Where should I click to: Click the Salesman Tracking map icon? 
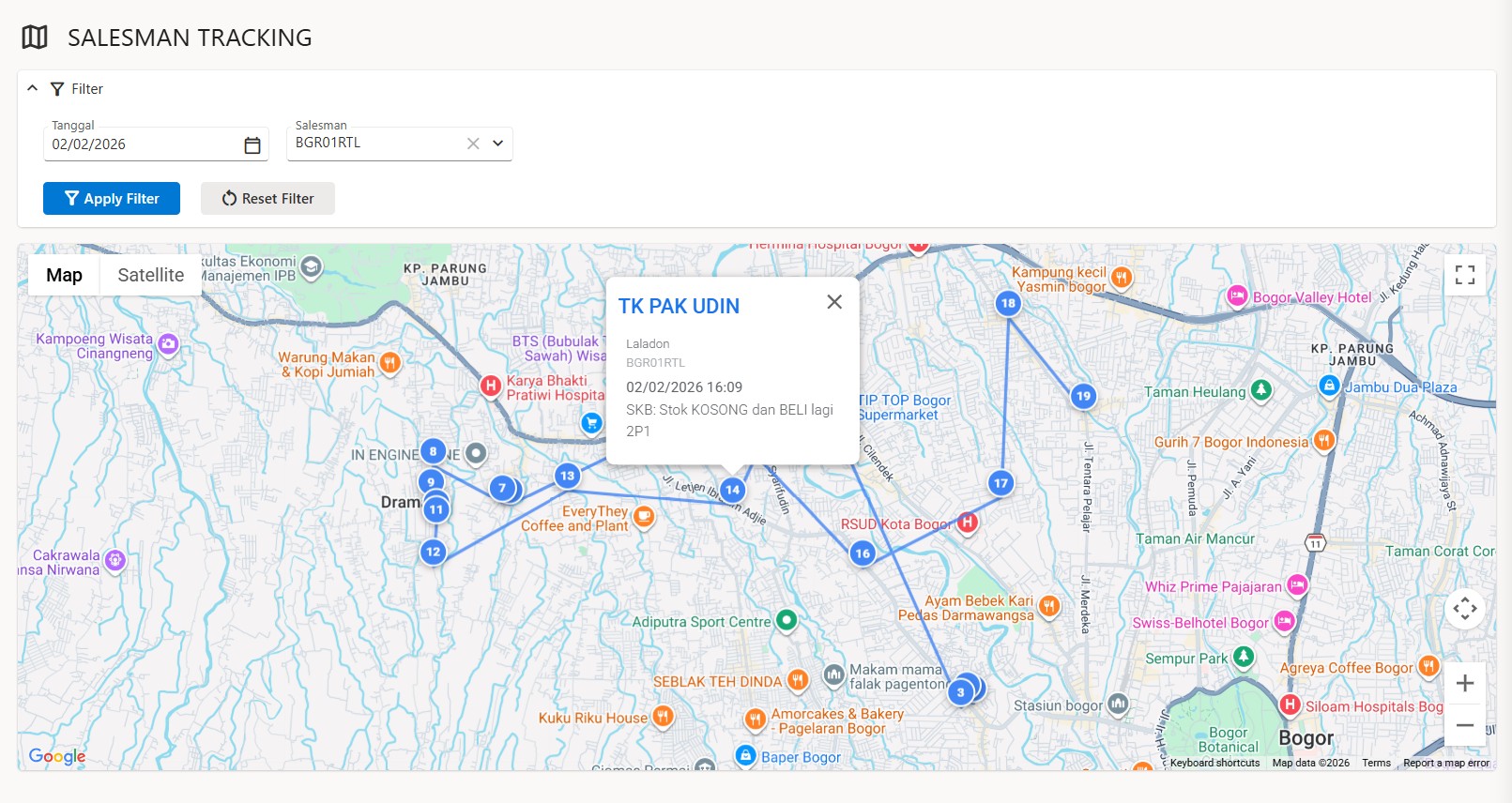click(x=35, y=38)
